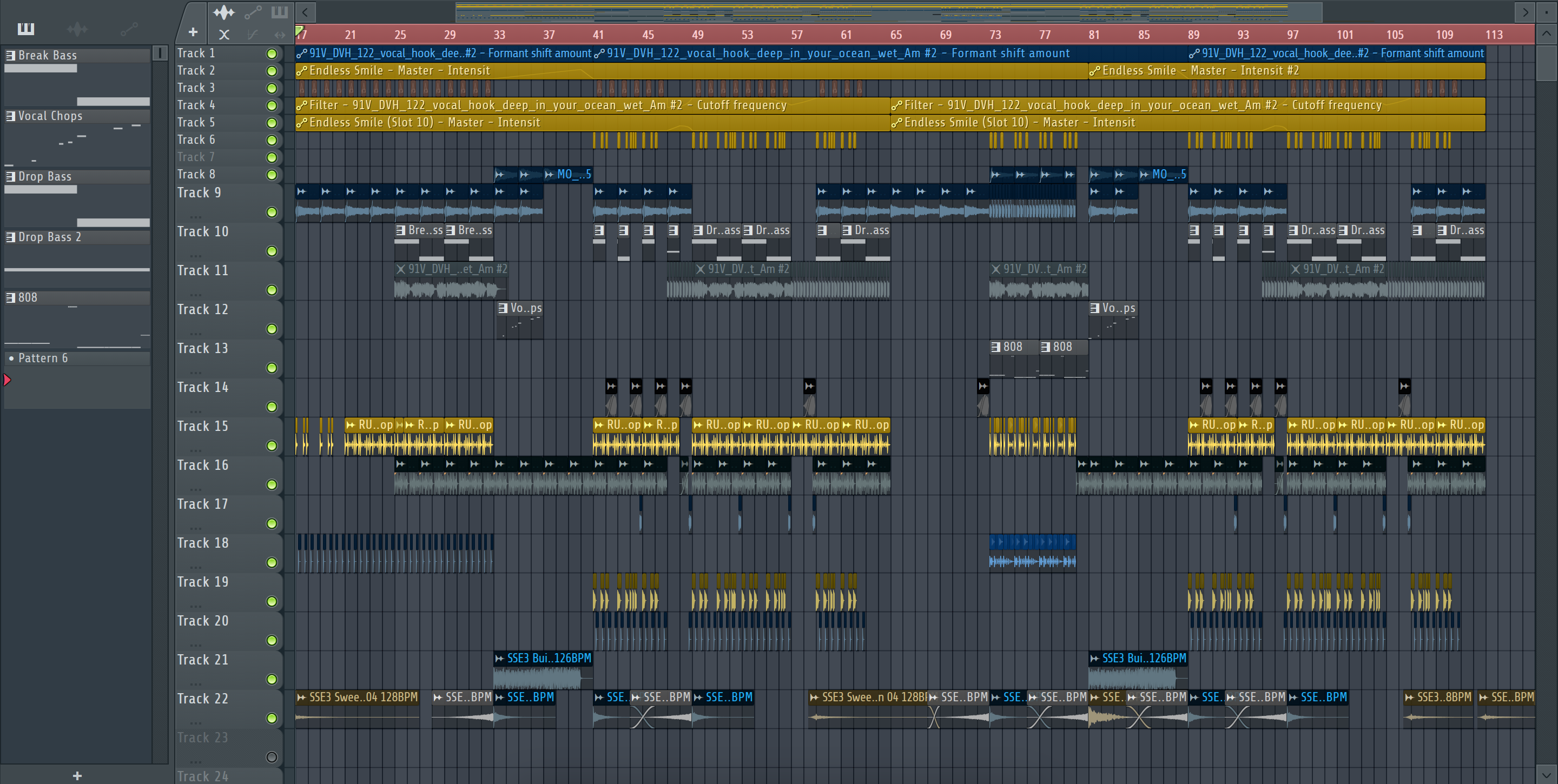The height and width of the screenshot is (784, 1558).
Task: Click the crossfade X icon in toolbar
Action: coord(224,35)
